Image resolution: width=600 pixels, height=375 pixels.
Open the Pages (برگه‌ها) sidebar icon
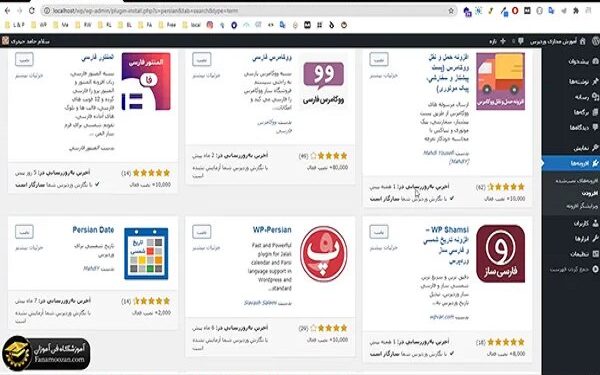pyautogui.click(x=595, y=112)
